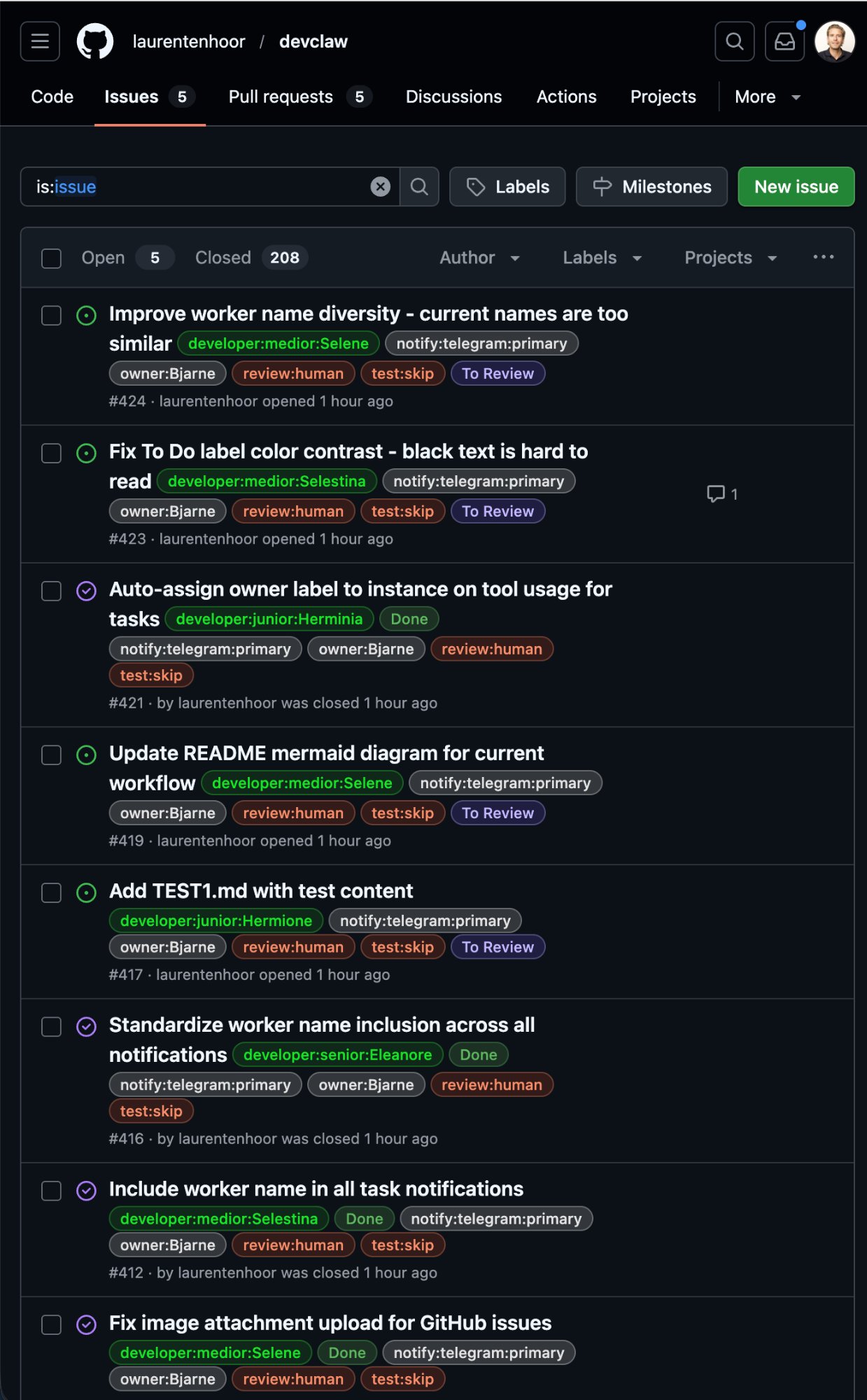Image resolution: width=867 pixels, height=1400 pixels.
Task: Check the checkbox for the TEST1.md issue
Action: pos(51,893)
